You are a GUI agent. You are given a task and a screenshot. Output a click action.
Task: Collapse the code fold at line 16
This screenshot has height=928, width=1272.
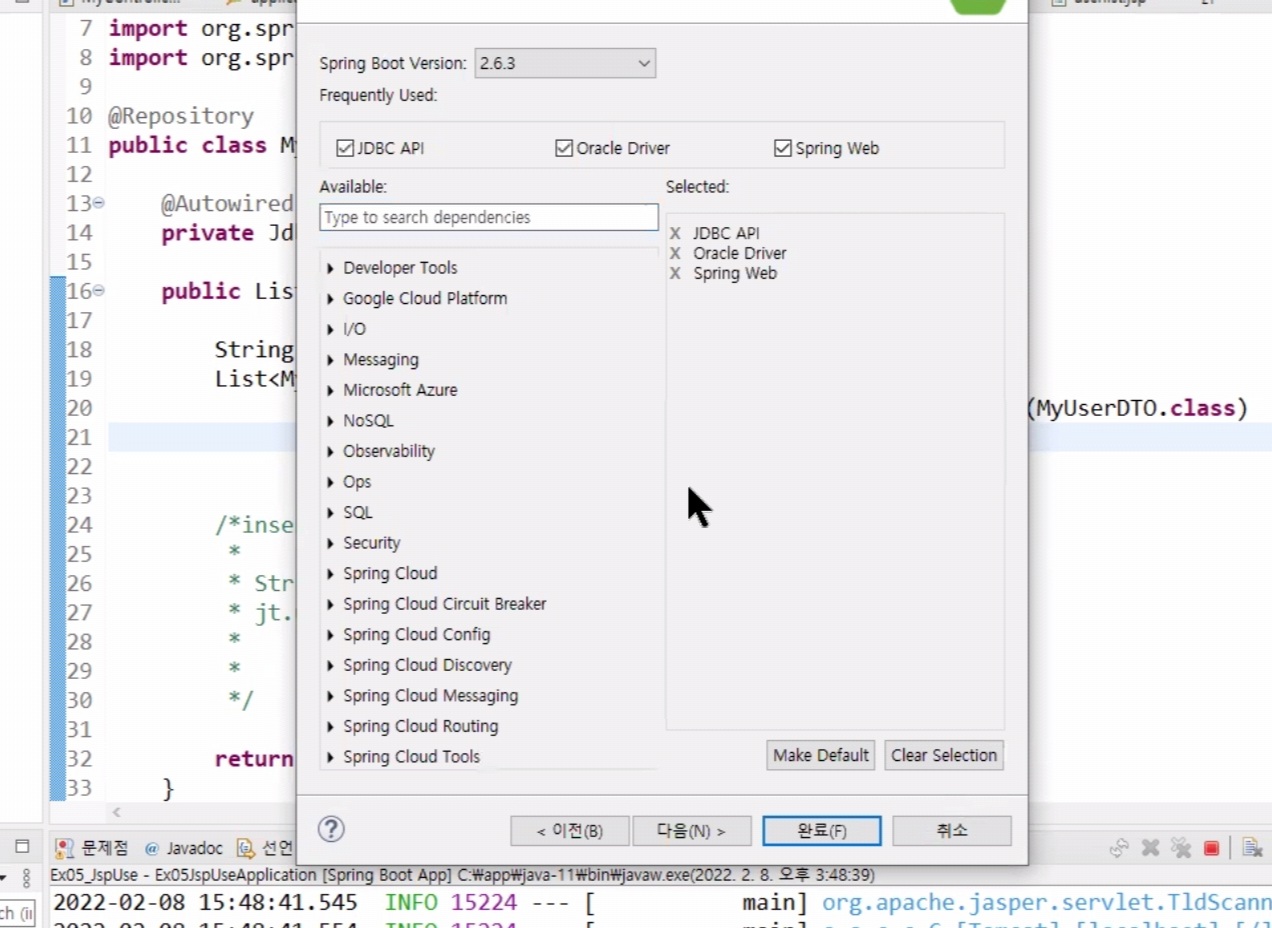coord(98,291)
